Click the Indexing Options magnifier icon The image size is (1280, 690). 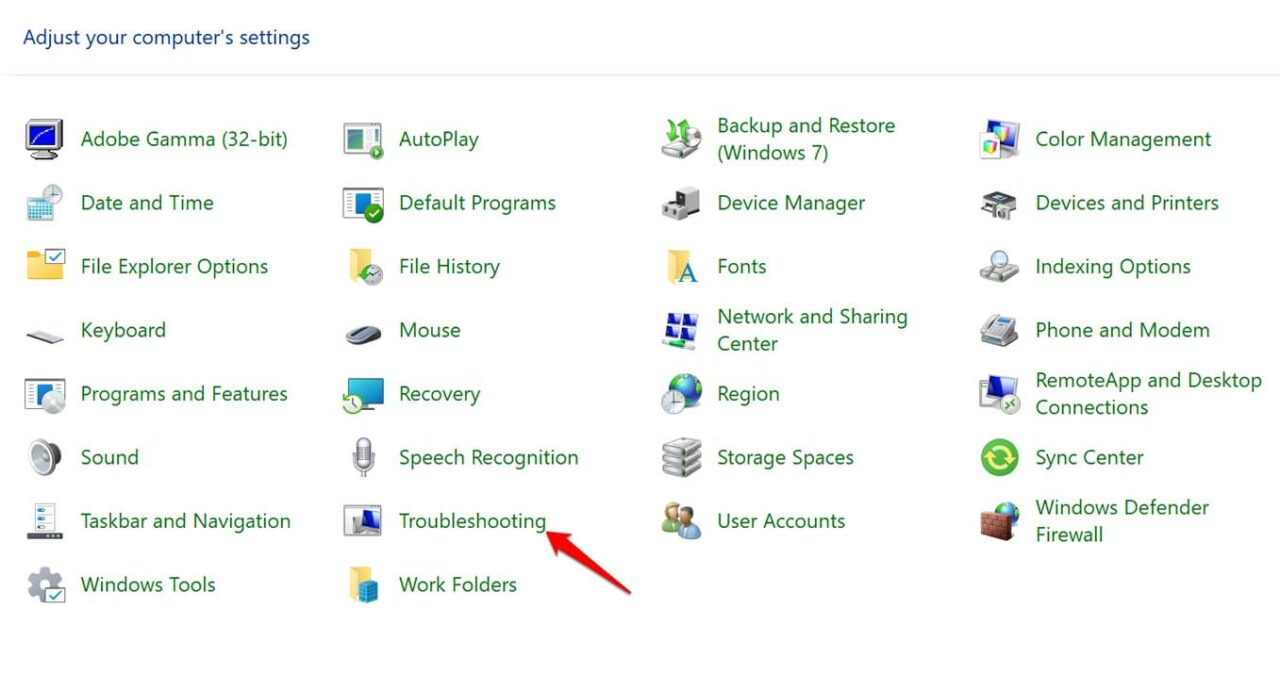(999, 266)
